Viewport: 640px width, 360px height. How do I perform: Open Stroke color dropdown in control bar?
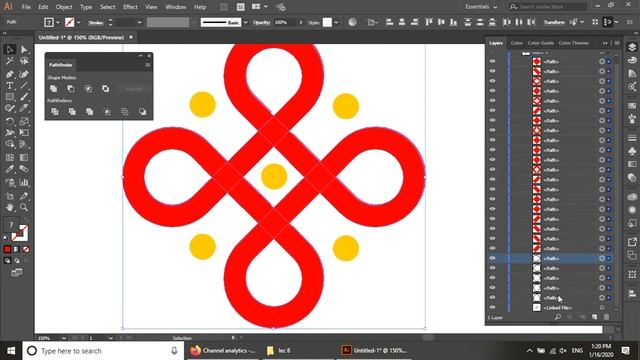pyautogui.click(x=78, y=22)
